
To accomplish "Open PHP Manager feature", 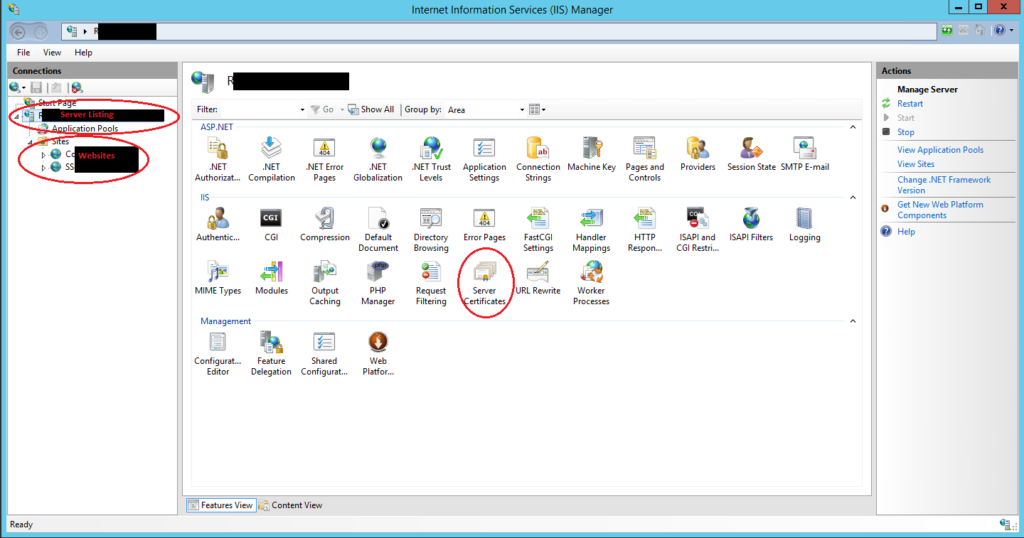I will 377,283.
